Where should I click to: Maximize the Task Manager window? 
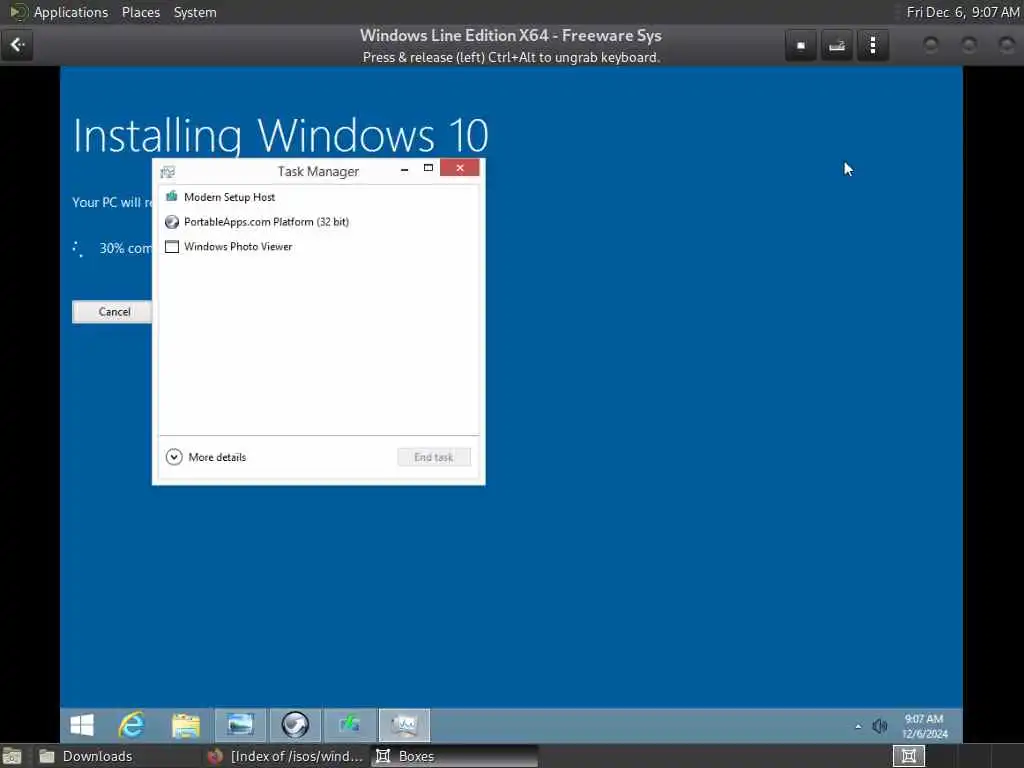[428, 168]
